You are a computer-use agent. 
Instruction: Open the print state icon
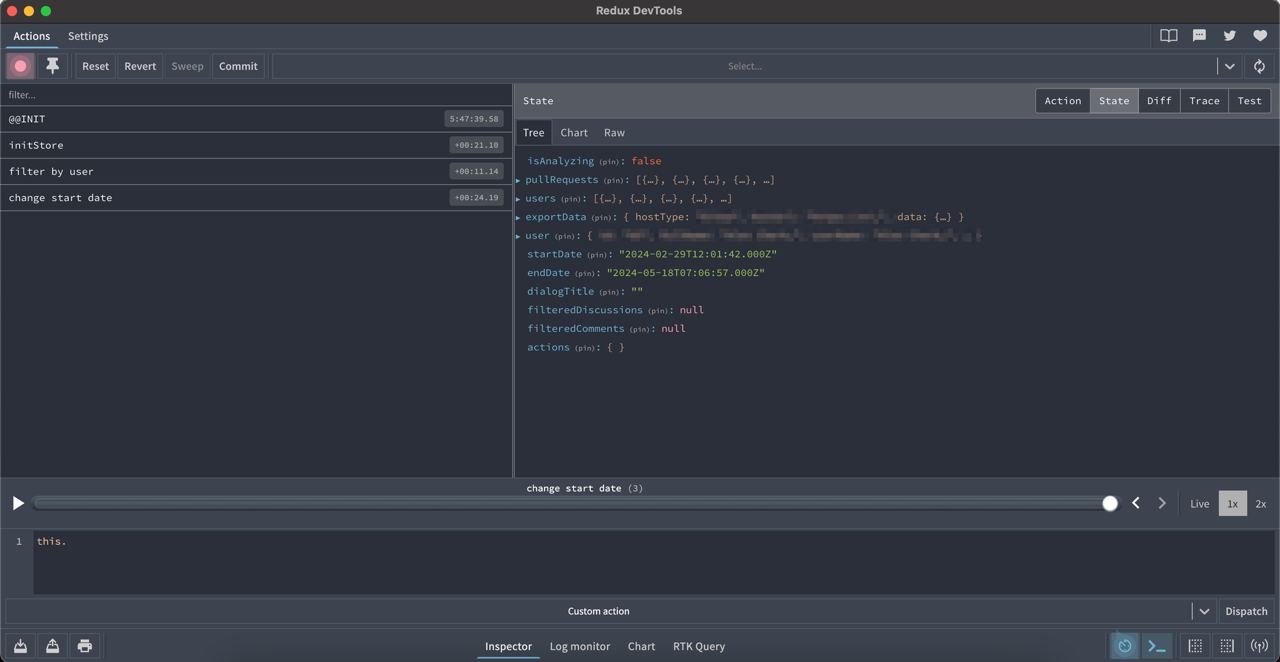click(85, 645)
